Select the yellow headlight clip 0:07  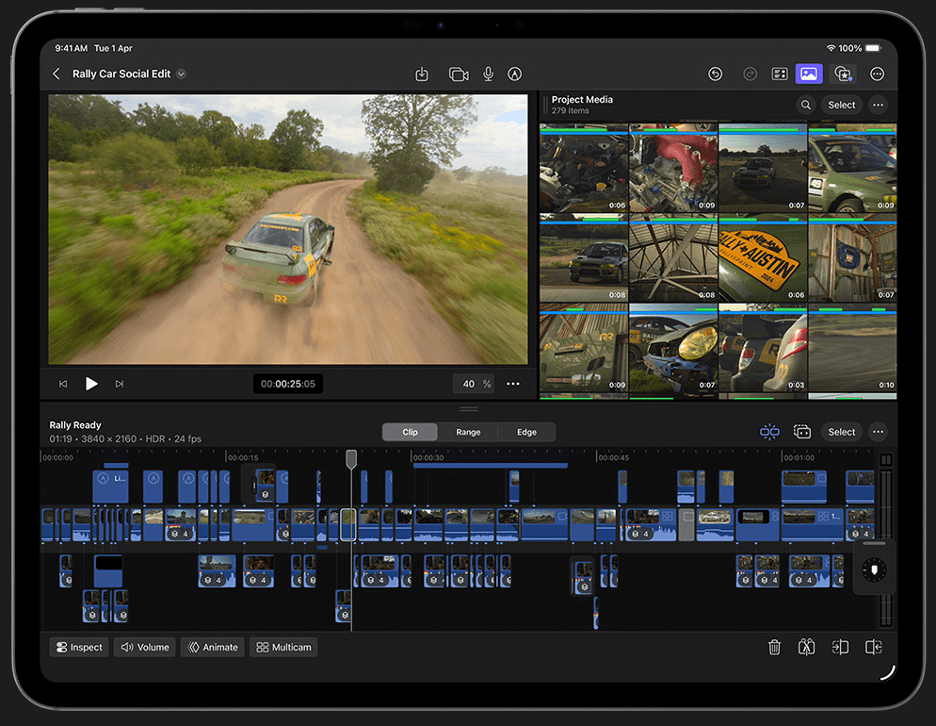(673, 348)
